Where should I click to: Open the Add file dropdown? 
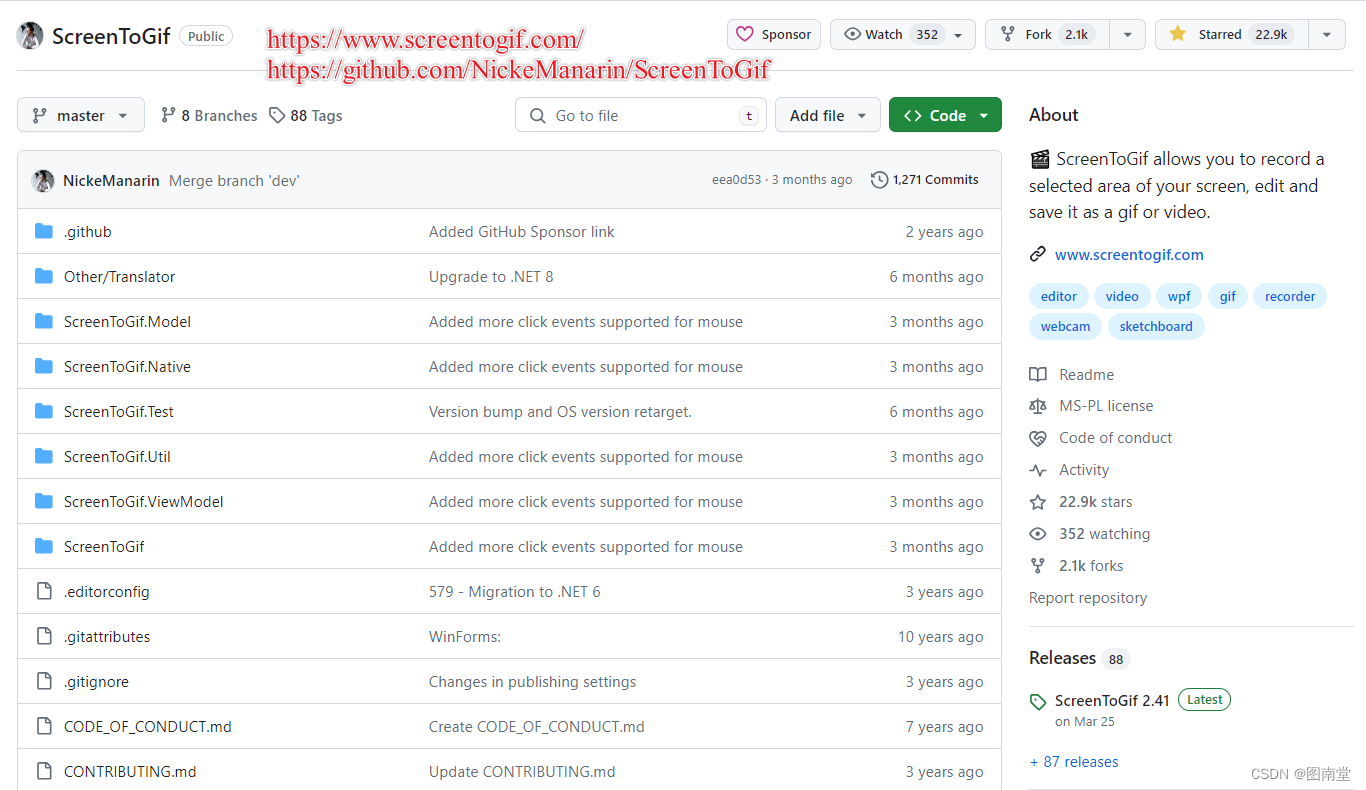coord(828,115)
